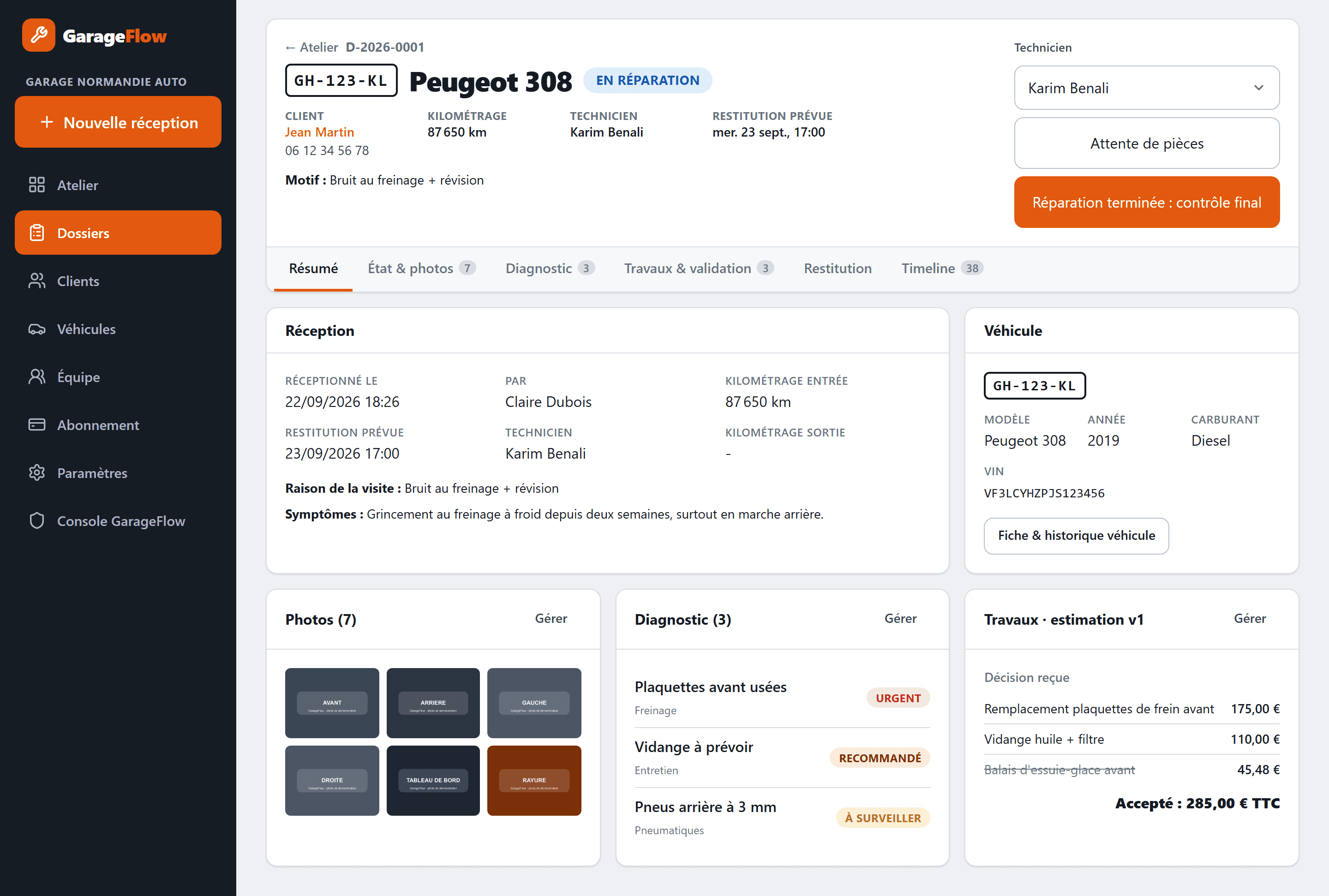Click the GH-123-KL plate in Véhicule card
1329x896 pixels.
[x=1034, y=386]
